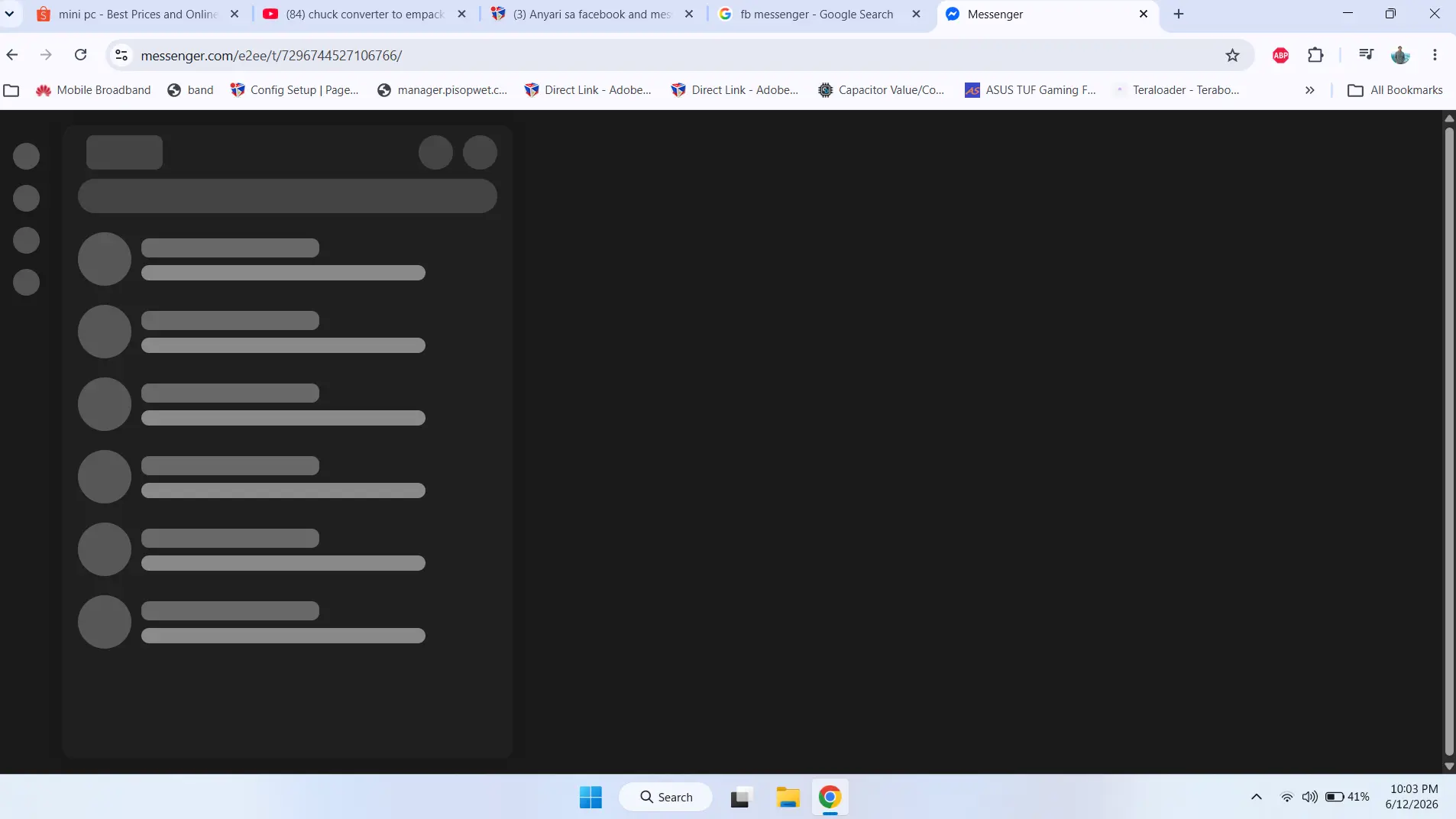This screenshot has width=1456, height=819.
Task: Open the Windows Start menu
Action: 590,797
